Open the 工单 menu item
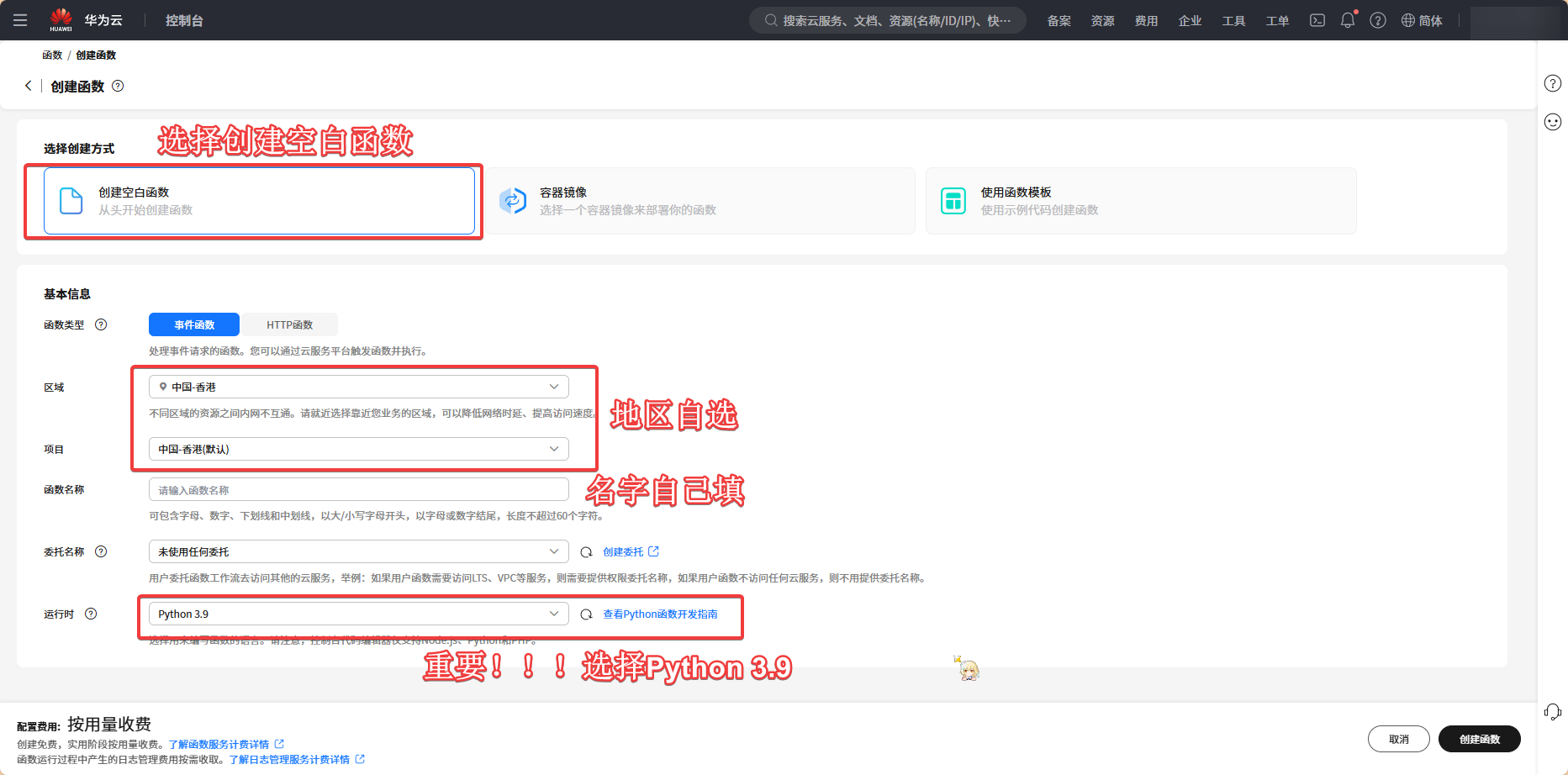 coord(1277,20)
